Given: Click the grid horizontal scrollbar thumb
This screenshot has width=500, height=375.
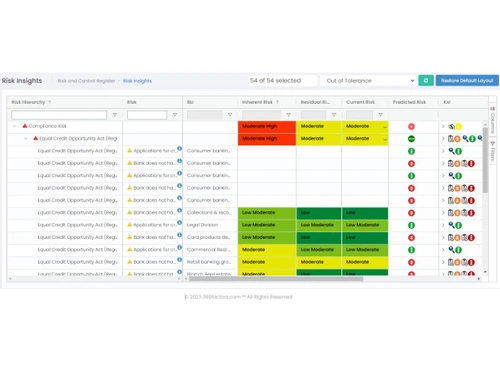Looking at the screenshot, I should pyautogui.click(x=276, y=279).
